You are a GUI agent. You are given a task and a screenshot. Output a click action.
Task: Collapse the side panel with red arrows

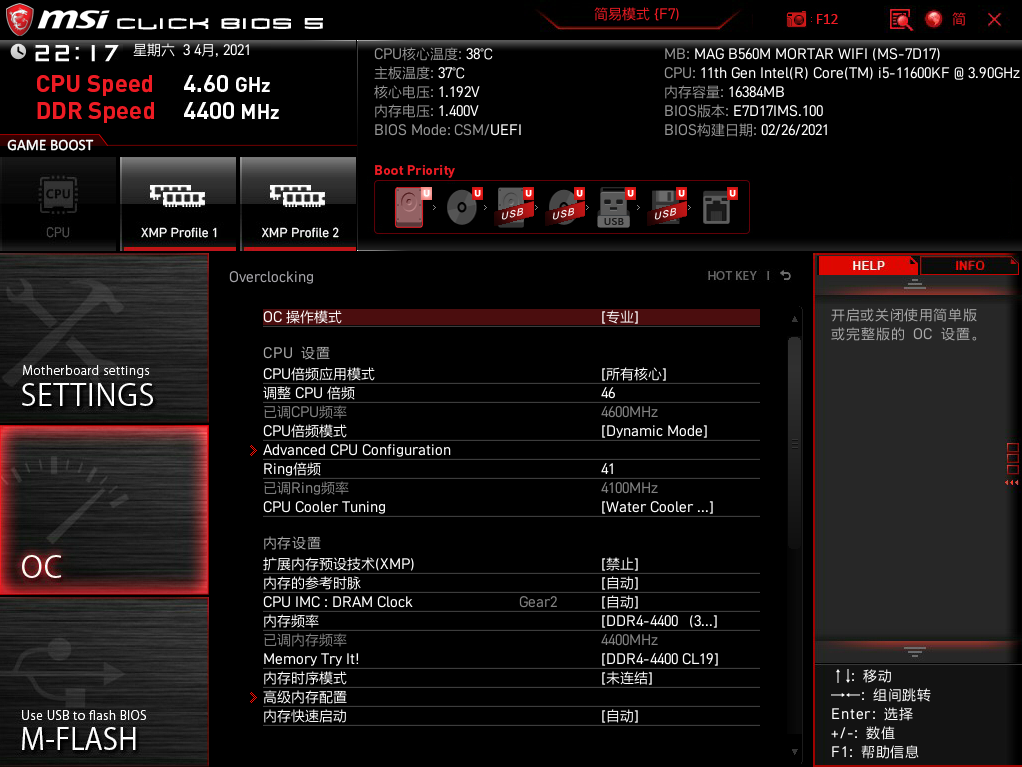pos(1012,482)
